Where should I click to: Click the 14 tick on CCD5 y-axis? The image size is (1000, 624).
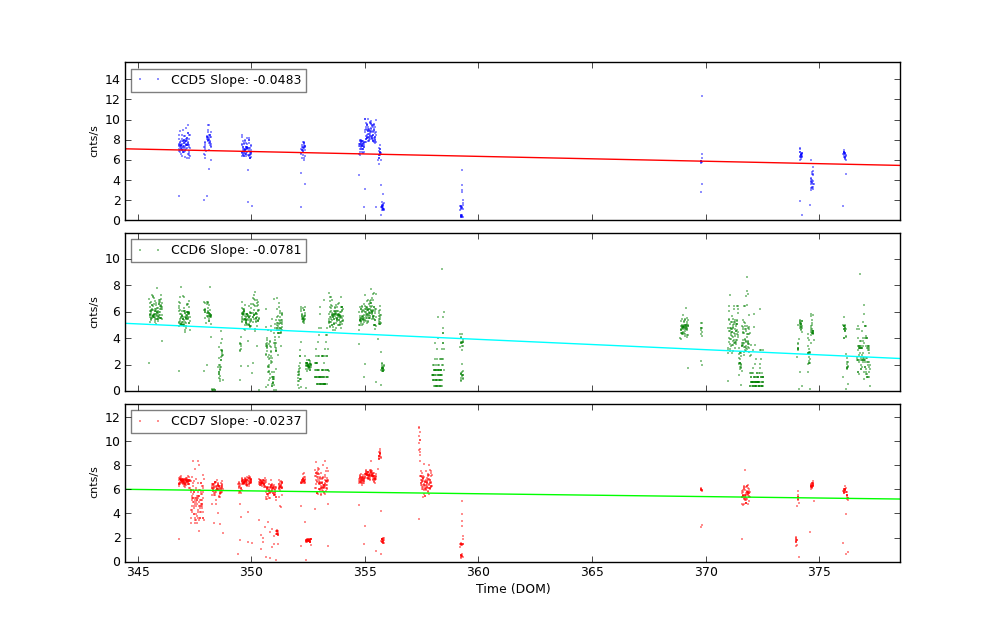point(112,79)
